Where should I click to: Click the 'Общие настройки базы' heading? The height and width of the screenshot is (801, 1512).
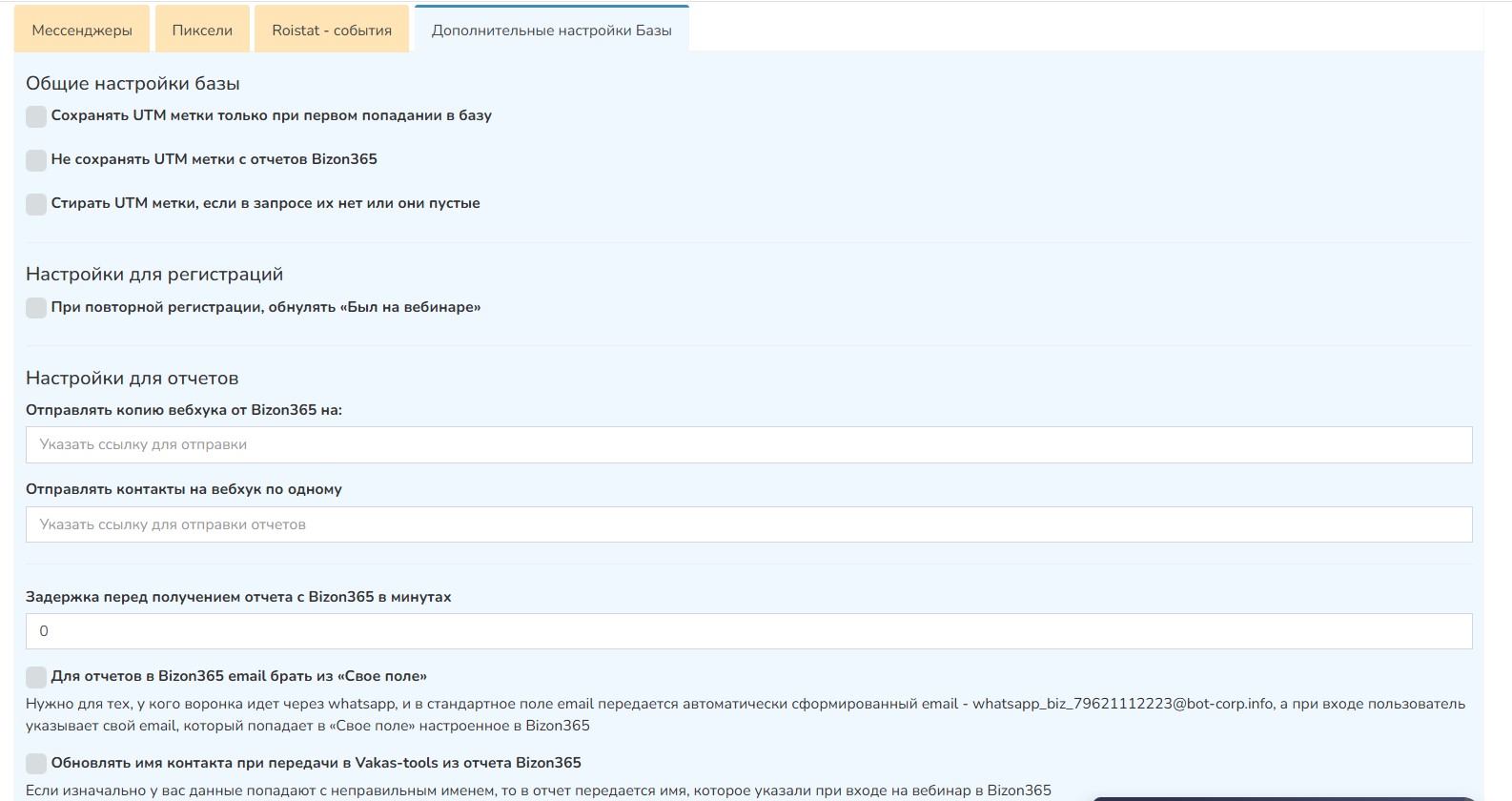(x=133, y=84)
